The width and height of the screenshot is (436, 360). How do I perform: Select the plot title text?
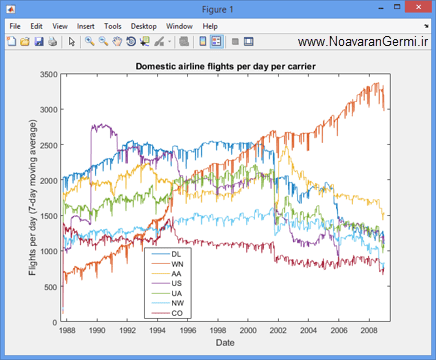(225, 66)
